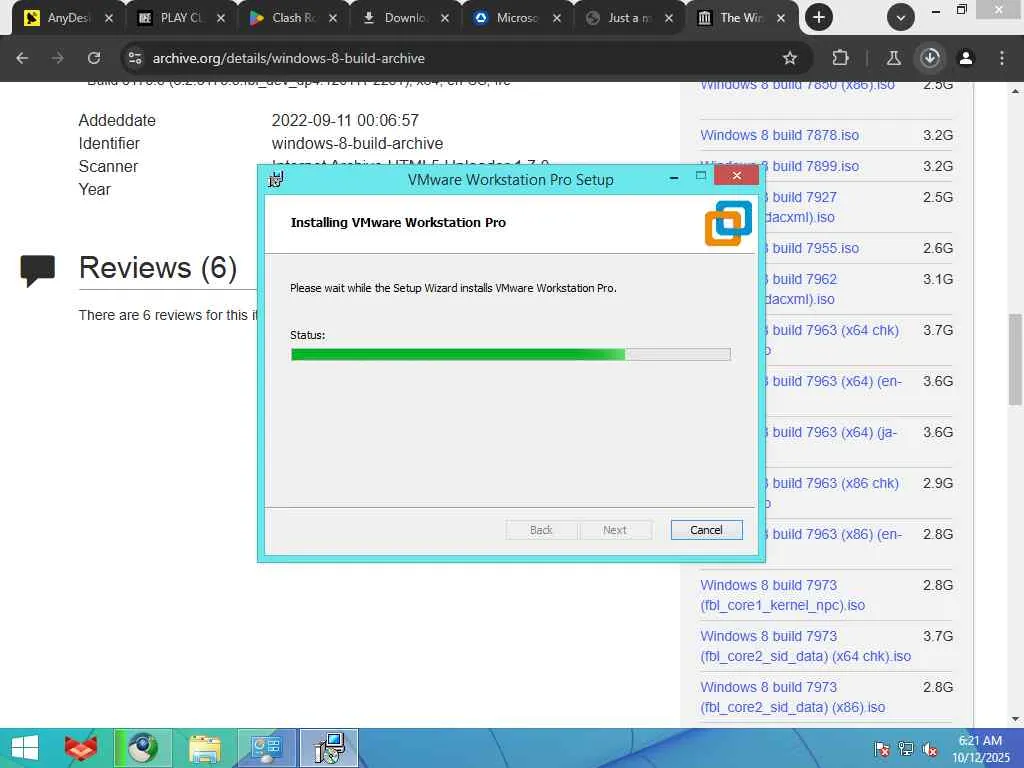Image resolution: width=1024 pixels, height=768 pixels.
Task: Open Windows 8 build 7878.iso link
Action: click(x=779, y=135)
